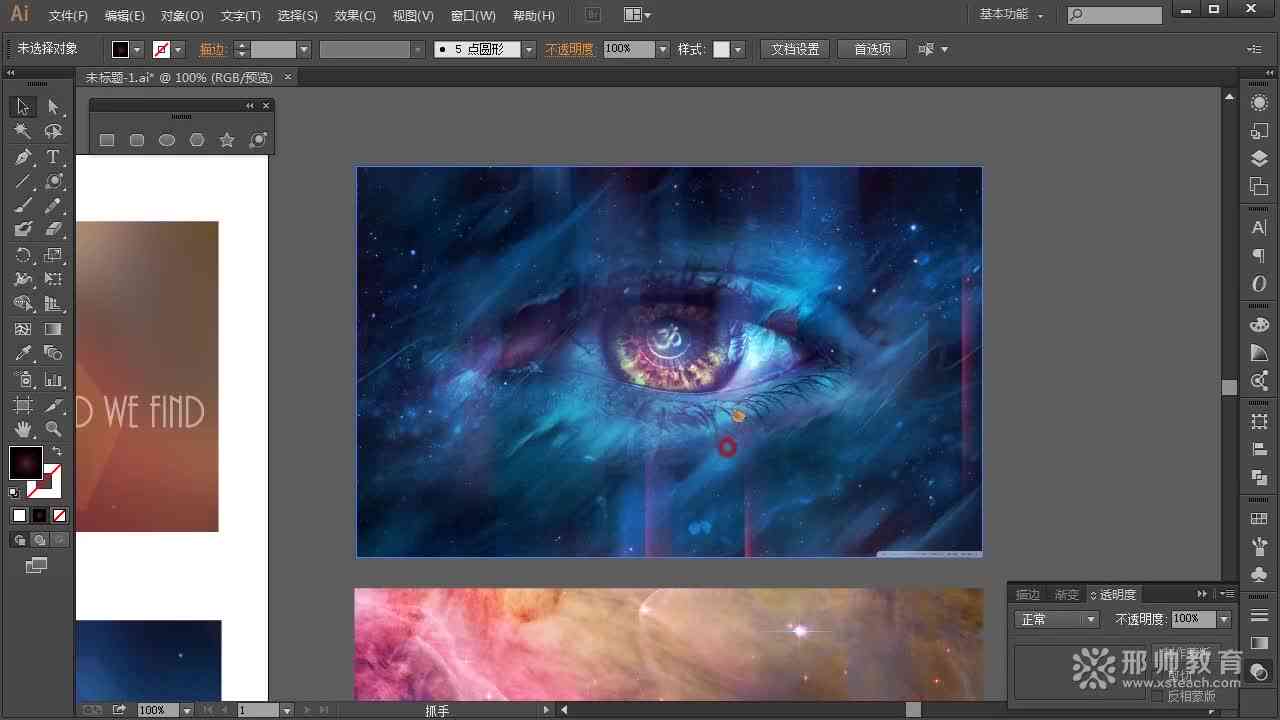Select the Scale tool
This screenshot has width=1280, height=720.
click(53, 255)
